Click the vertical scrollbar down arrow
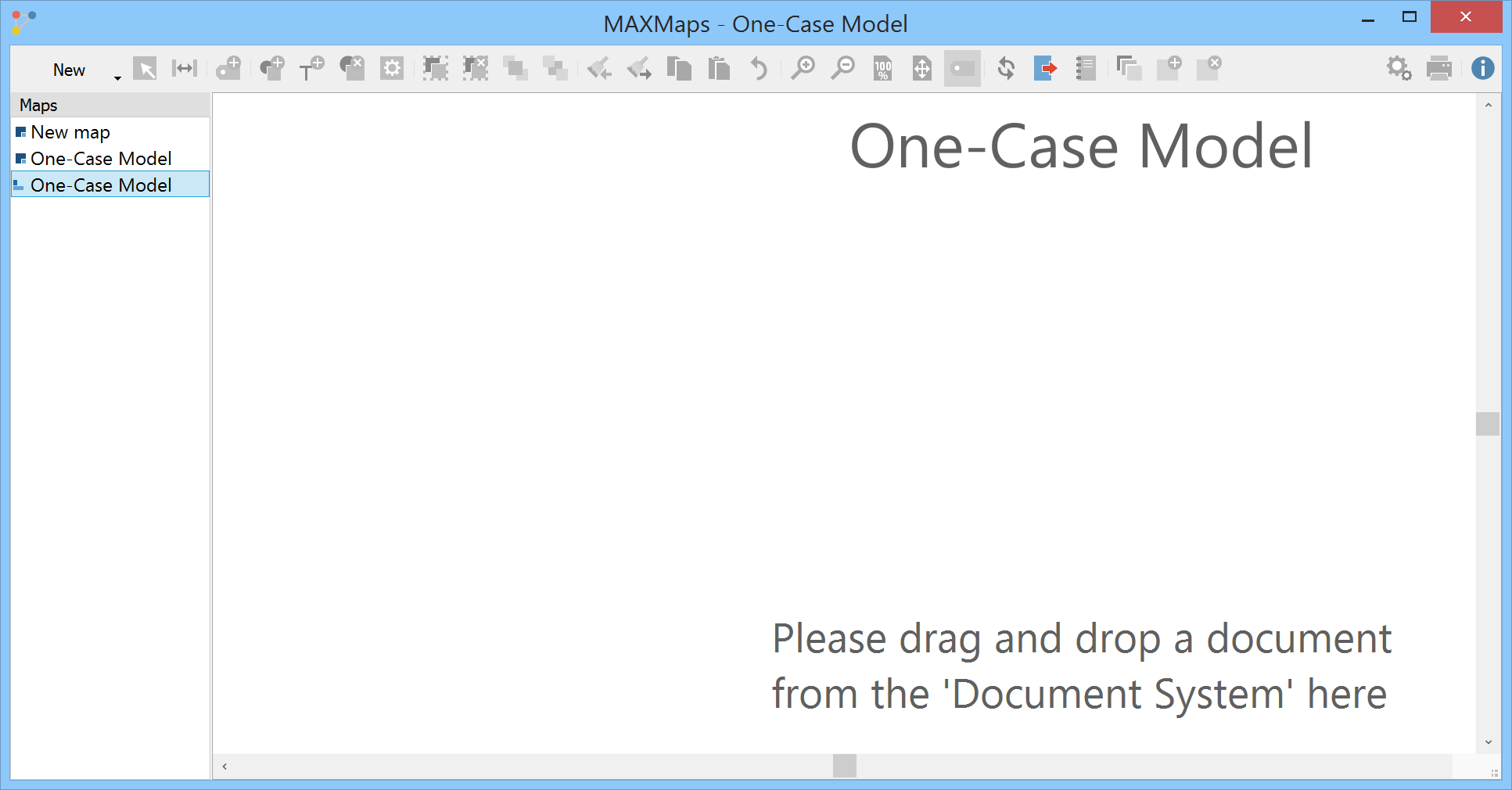1512x790 pixels. click(x=1488, y=742)
